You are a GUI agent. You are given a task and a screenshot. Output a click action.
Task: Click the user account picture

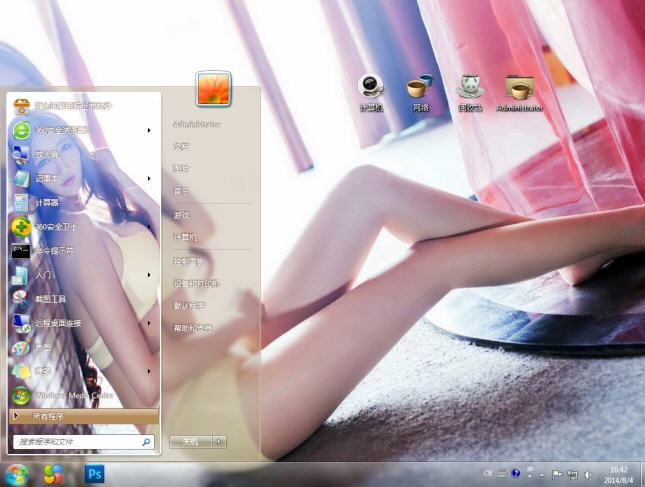(x=213, y=90)
